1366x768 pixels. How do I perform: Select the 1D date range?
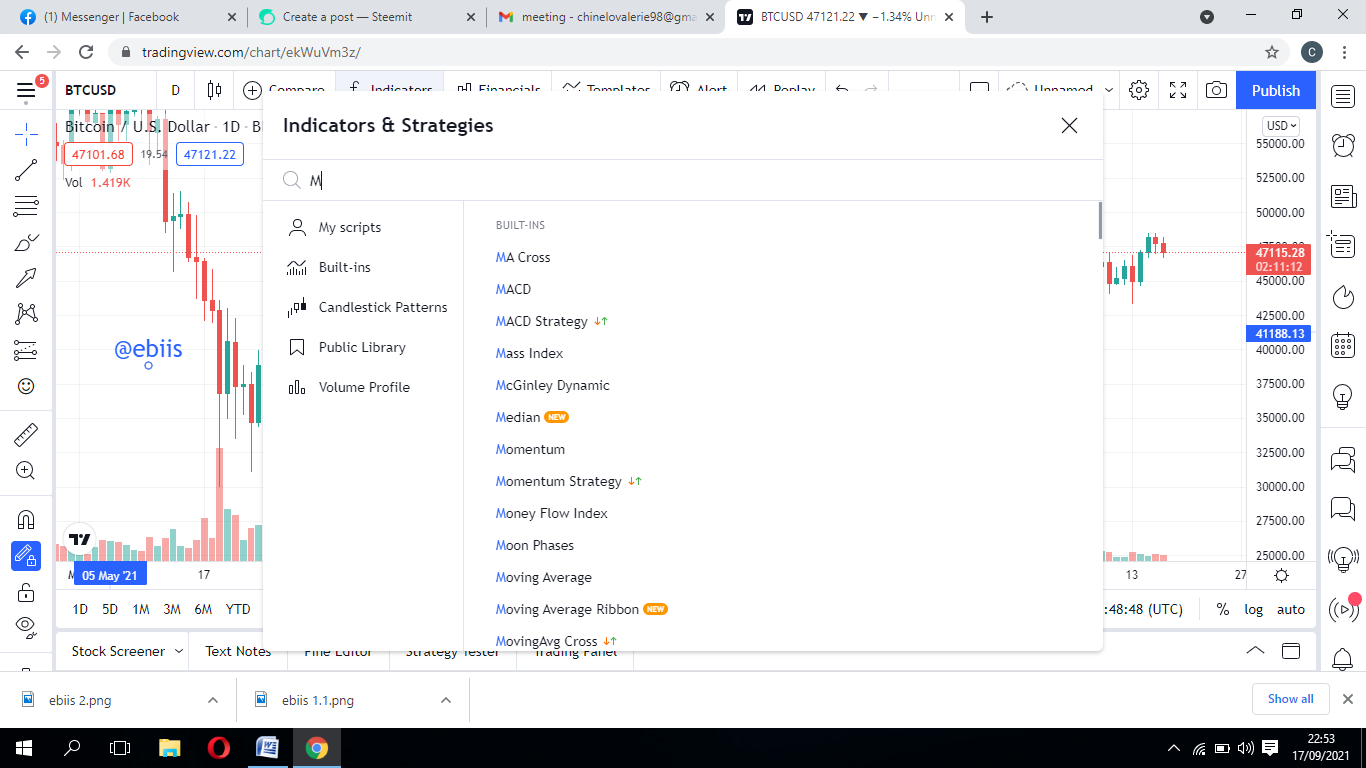[x=80, y=609]
